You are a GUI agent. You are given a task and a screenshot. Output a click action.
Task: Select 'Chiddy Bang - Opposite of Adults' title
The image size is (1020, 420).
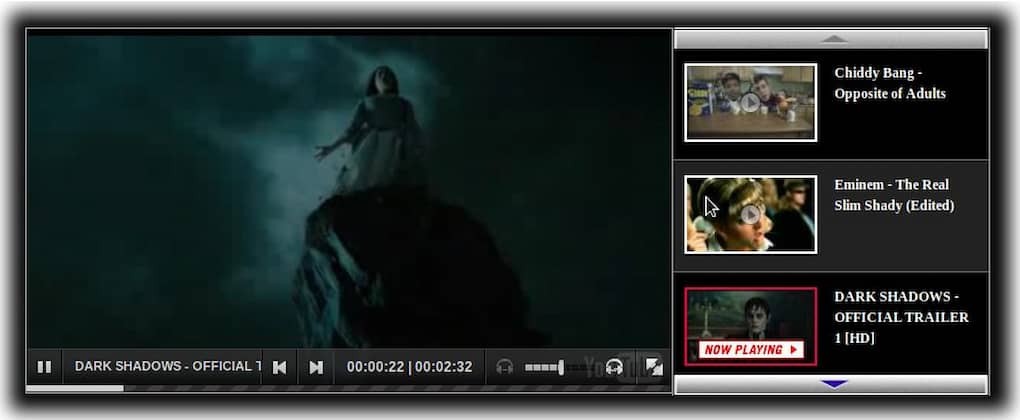point(890,83)
